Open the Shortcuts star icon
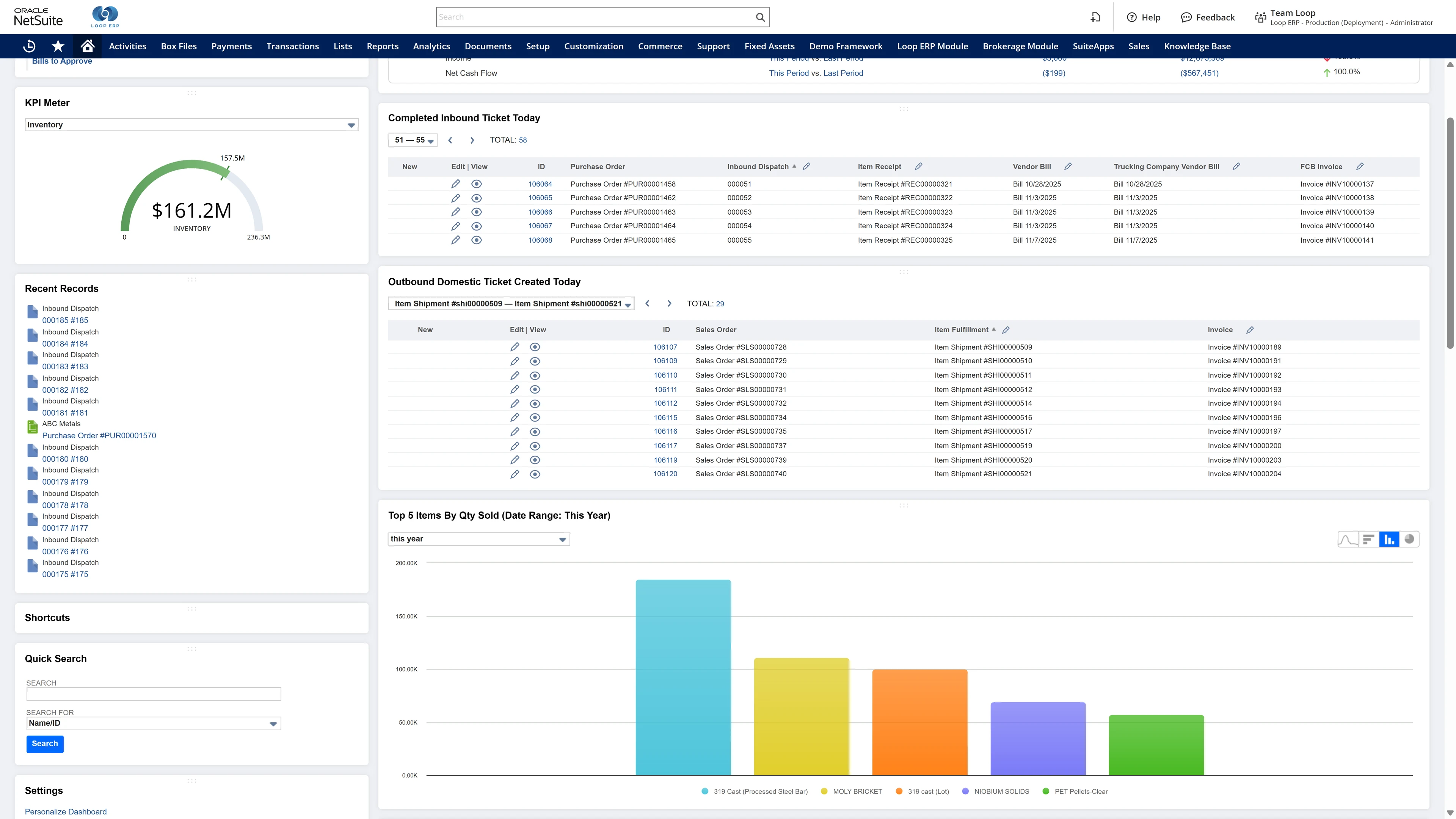The height and width of the screenshot is (819, 1456). [58, 46]
